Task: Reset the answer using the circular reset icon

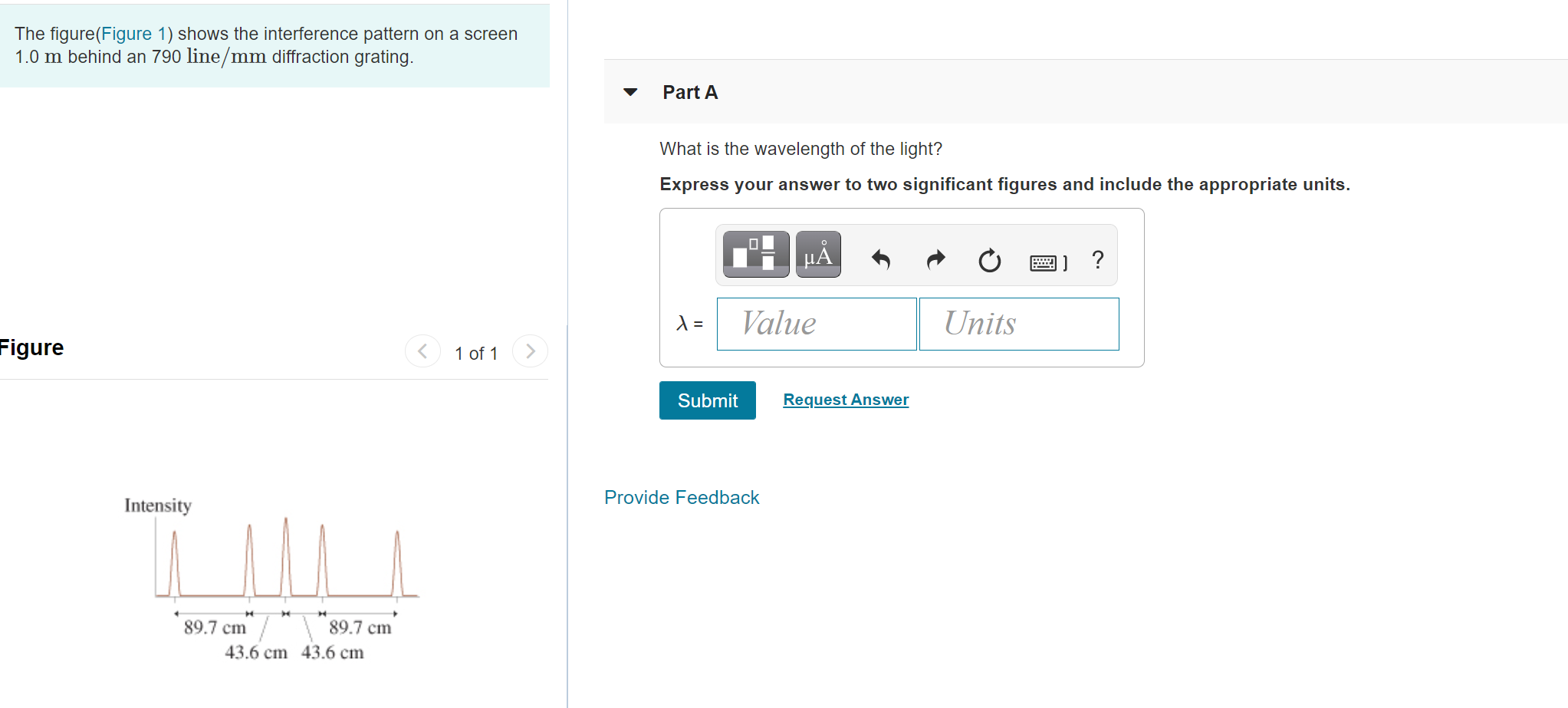Action: point(989,259)
